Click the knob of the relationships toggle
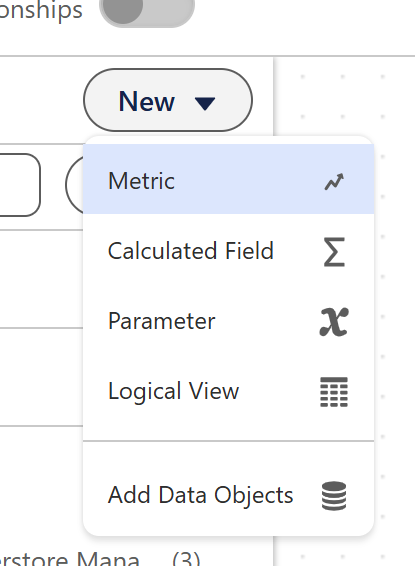 (123, 8)
